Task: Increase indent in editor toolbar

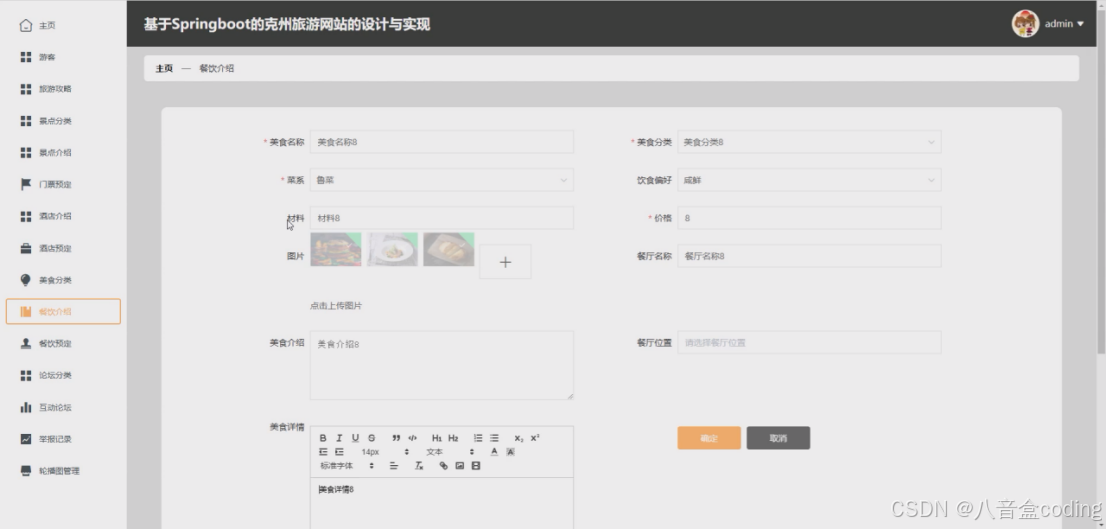Action: click(339, 452)
